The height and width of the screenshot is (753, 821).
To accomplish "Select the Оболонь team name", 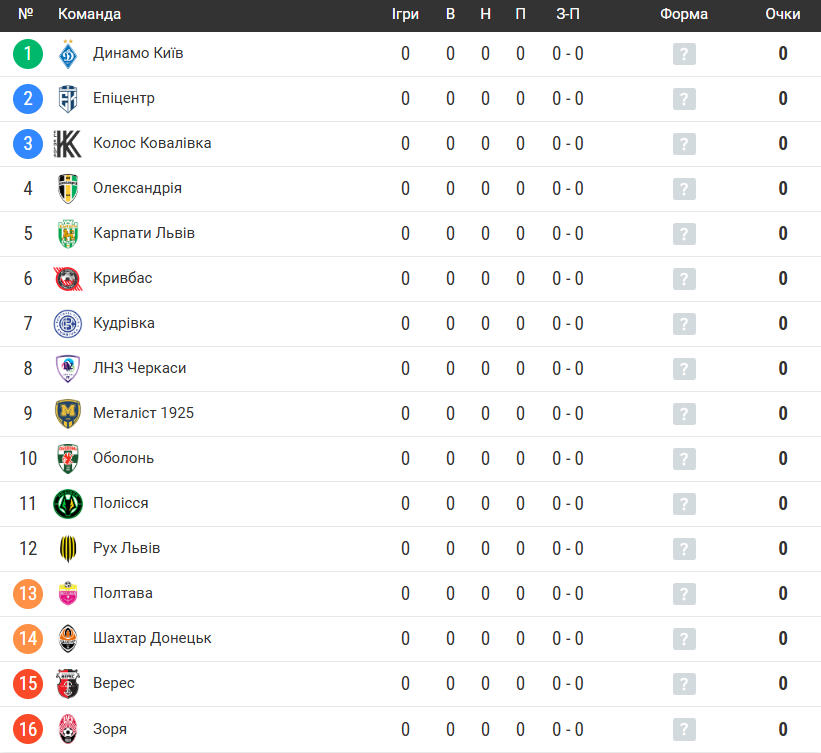I will tap(123, 458).
